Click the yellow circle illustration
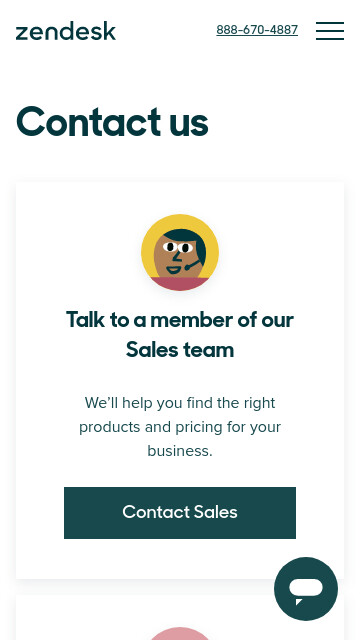 click(x=180, y=252)
